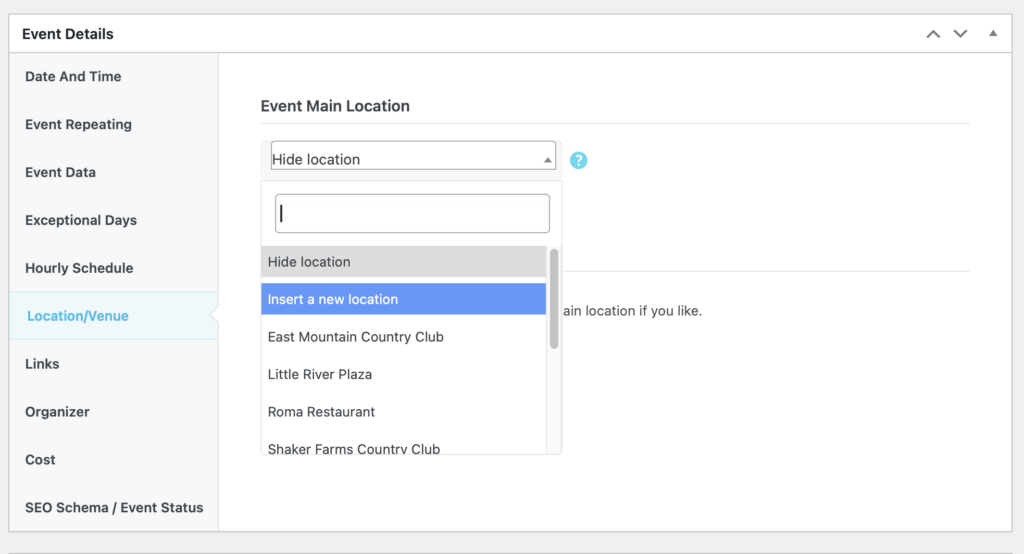Switch to Event Repeating tab
Image resolution: width=1024 pixels, height=554 pixels.
pyautogui.click(x=78, y=125)
